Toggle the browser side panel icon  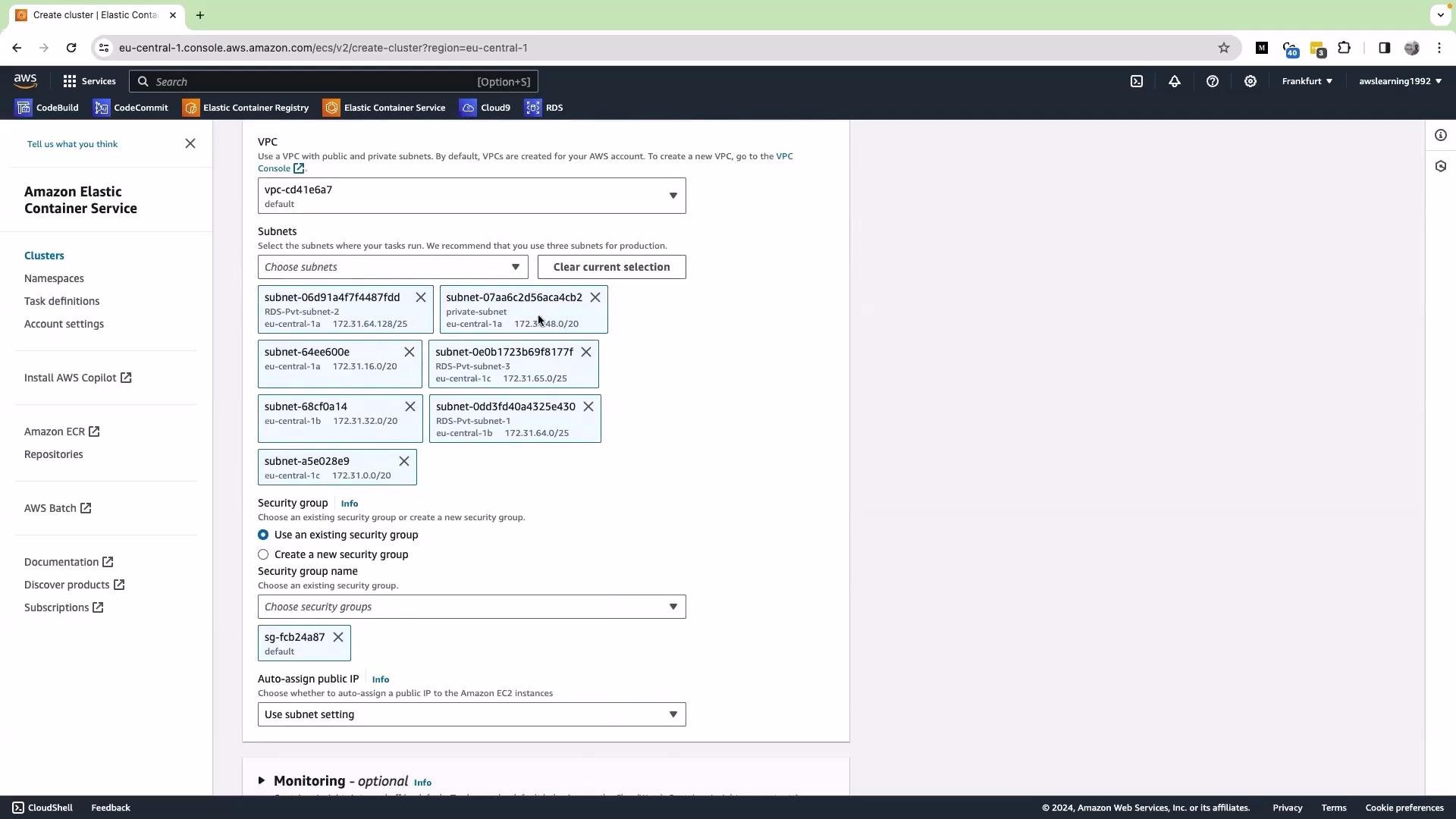(1385, 48)
